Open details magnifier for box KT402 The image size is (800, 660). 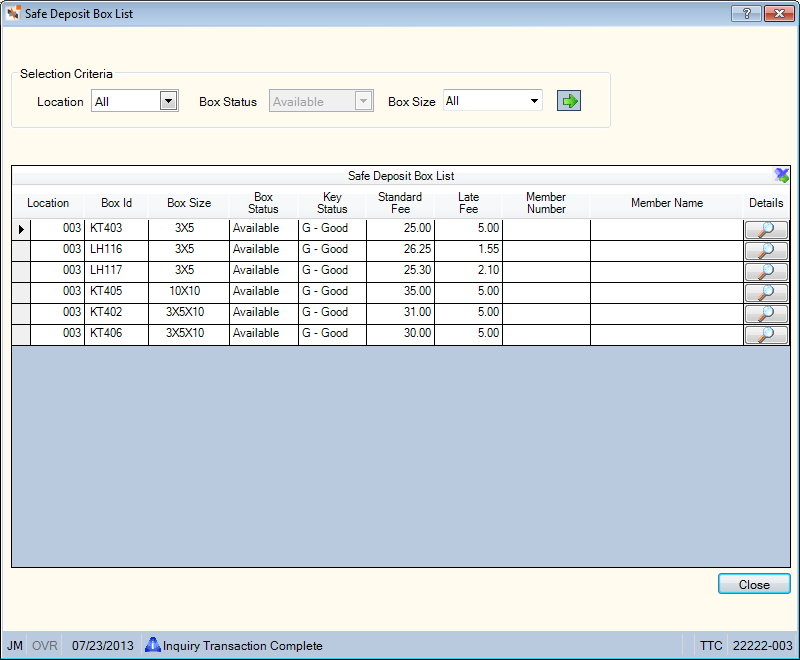pos(766,314)
